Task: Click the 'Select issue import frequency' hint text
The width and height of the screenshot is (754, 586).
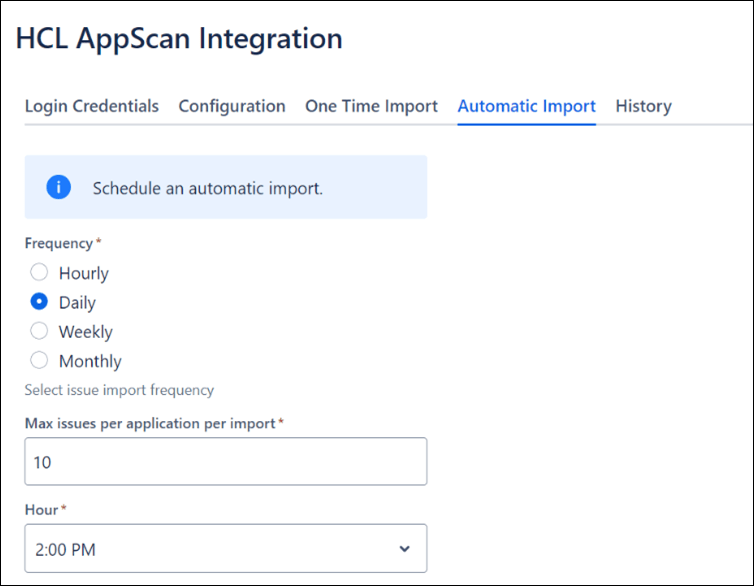Action: pyautogui.click(x=119, y=390)
